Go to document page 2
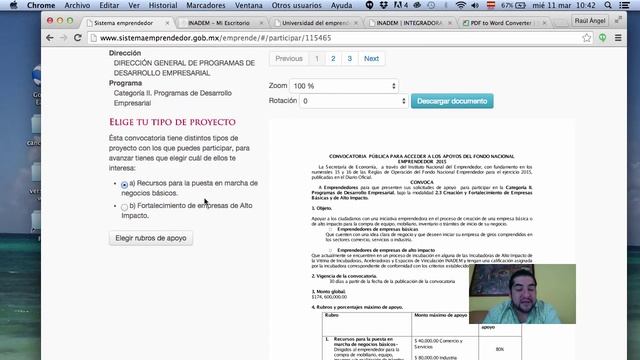The image size is (640, 360). pos(333,59)
